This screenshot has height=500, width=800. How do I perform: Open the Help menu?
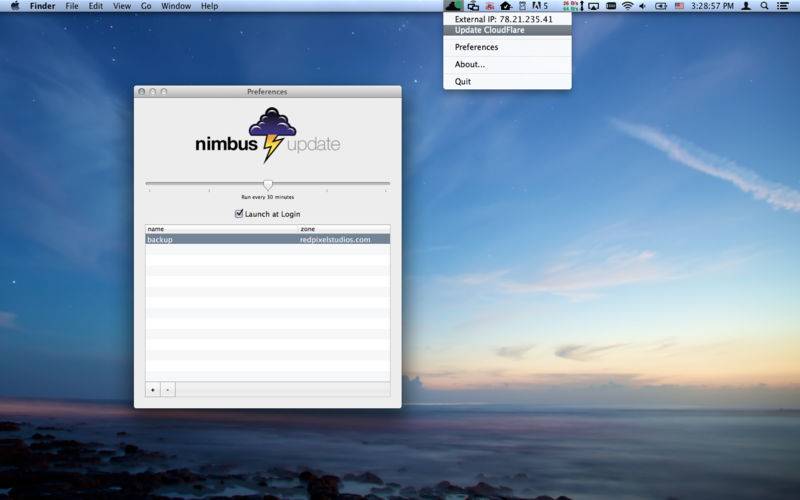pos(209,6)
